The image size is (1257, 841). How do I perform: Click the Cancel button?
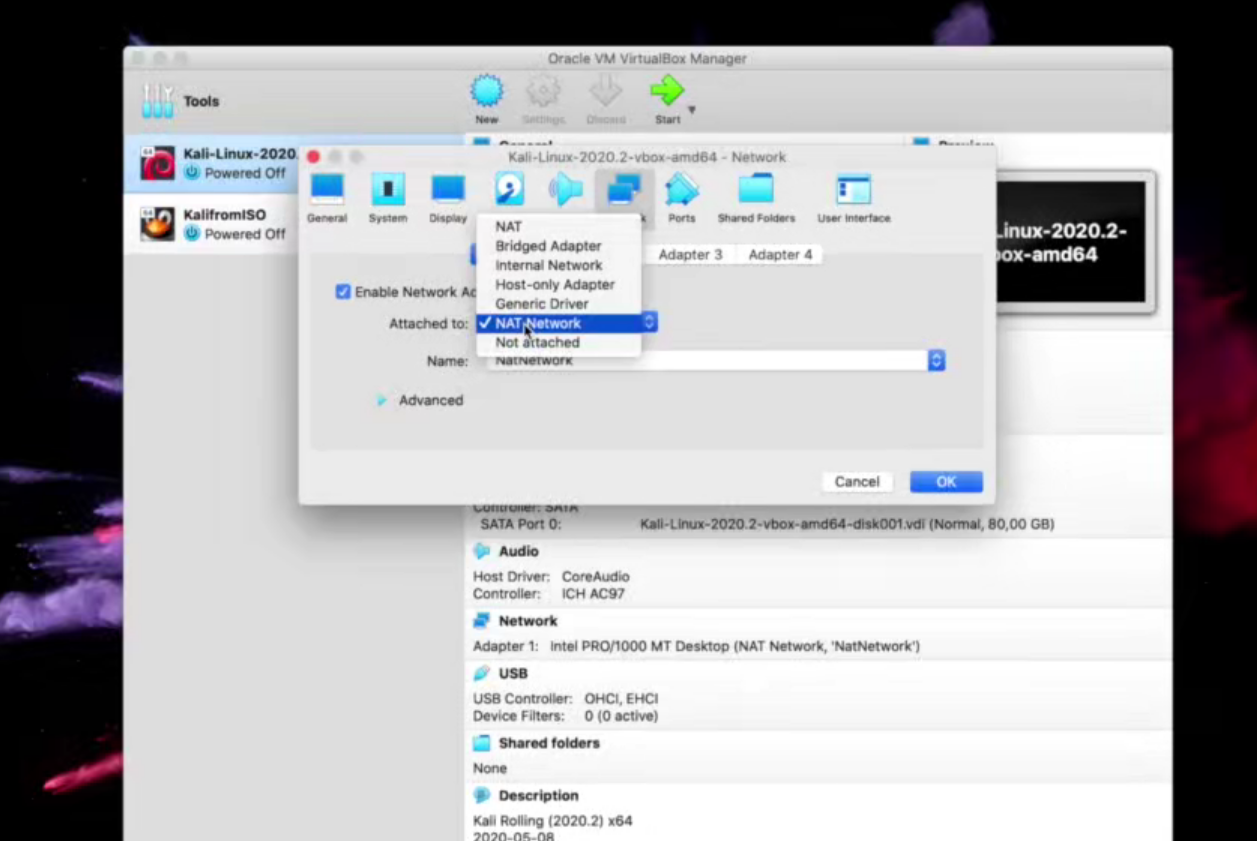tap(857, 482)
